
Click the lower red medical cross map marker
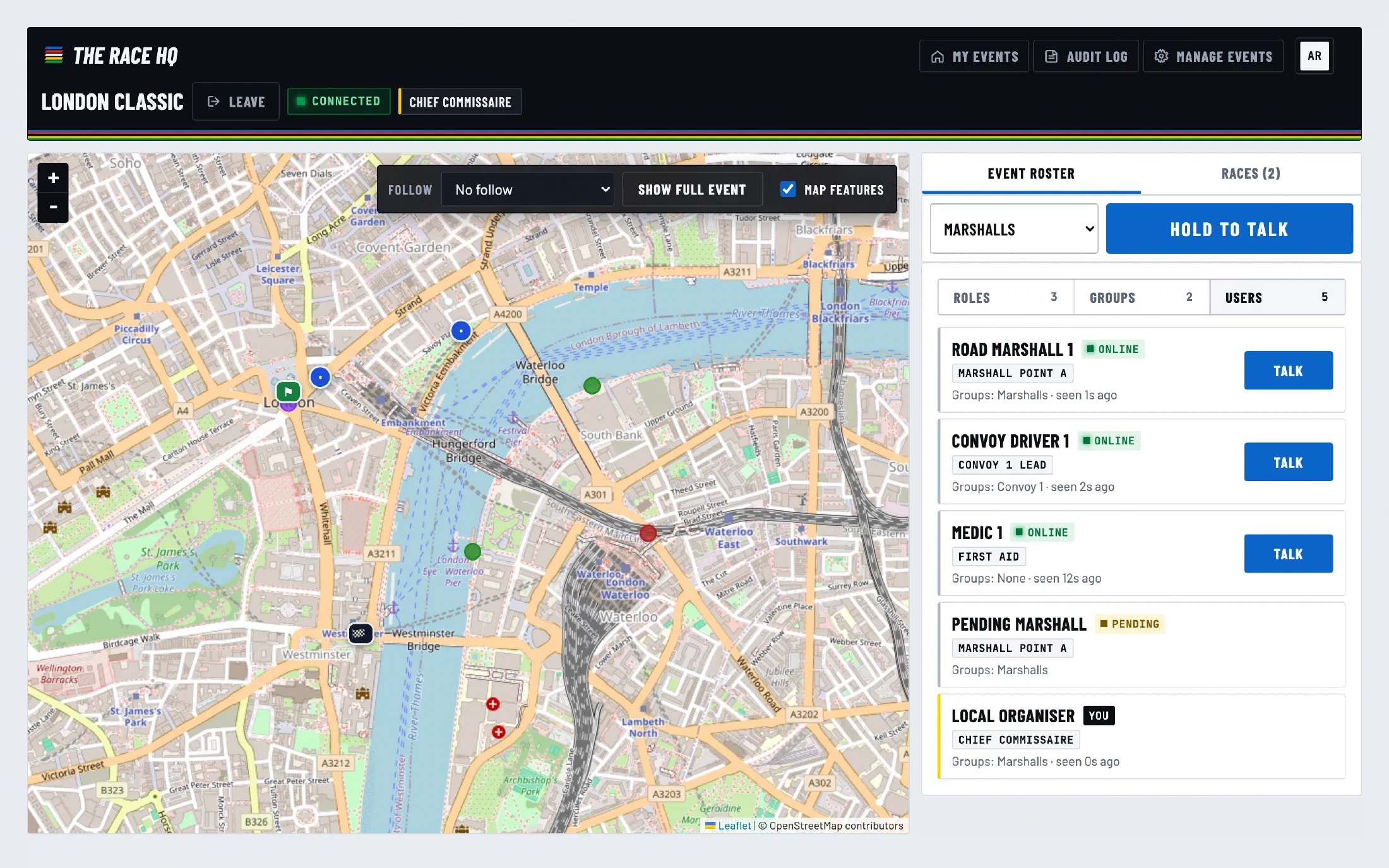point(499,731)
